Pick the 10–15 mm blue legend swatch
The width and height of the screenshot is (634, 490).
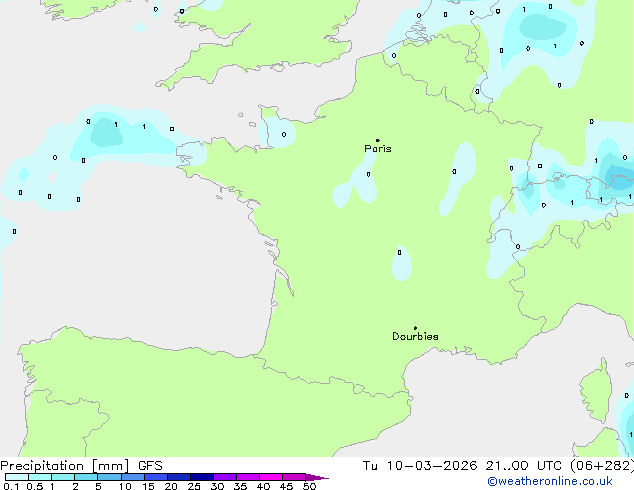[133, 477]
